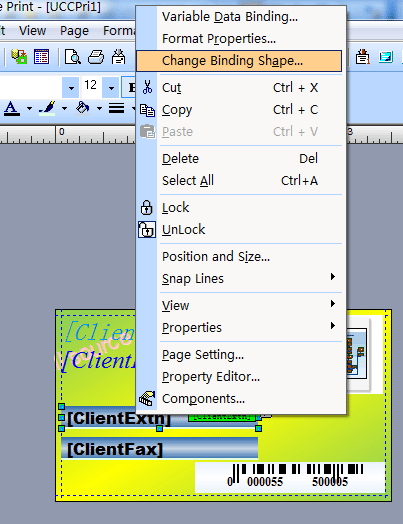
Task: Select Variable Data Binding menu item
Action: [230, 17]
